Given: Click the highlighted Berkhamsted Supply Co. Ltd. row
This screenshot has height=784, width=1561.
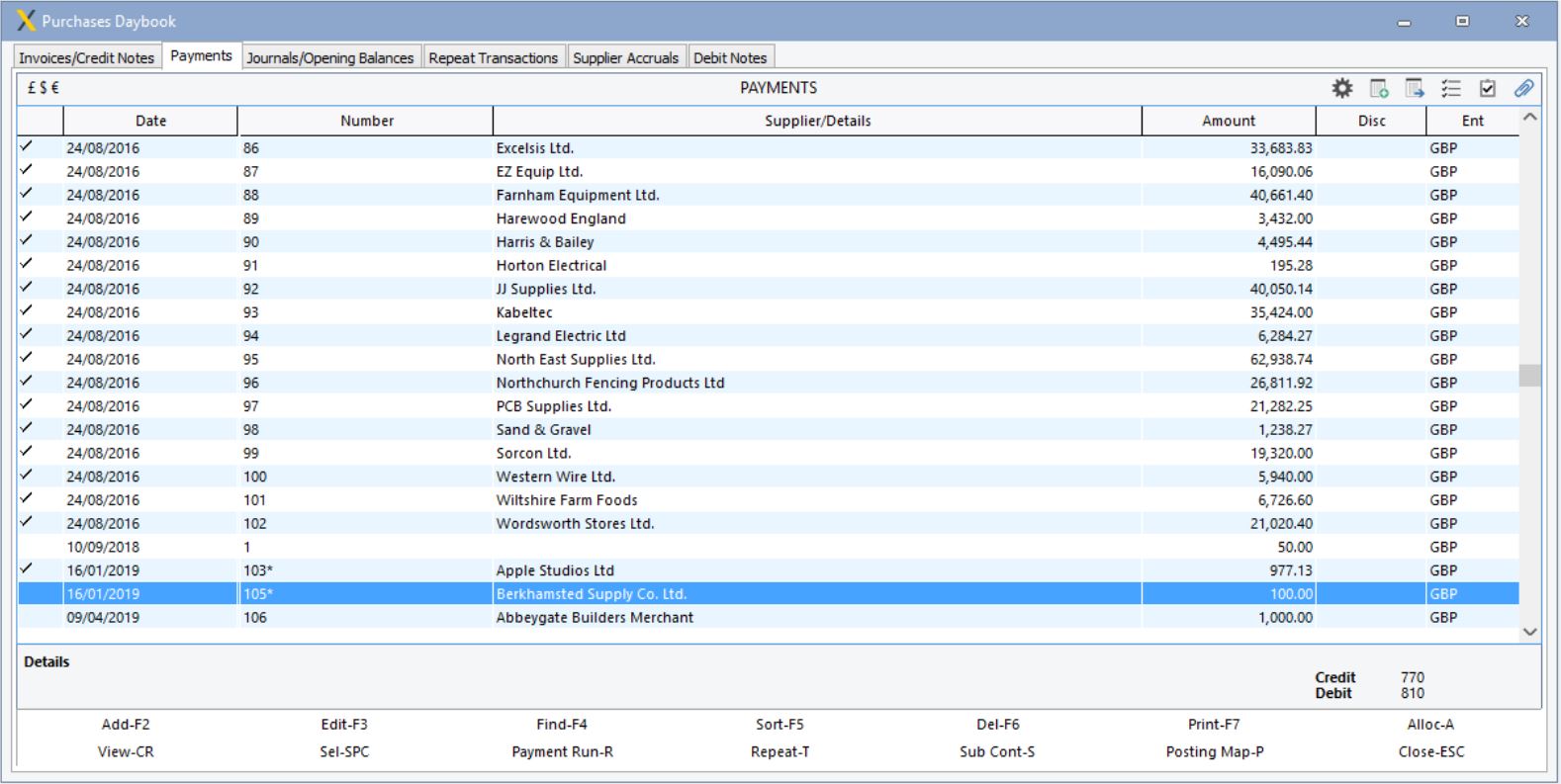Looking at the screenshot, I should [769, 594].
